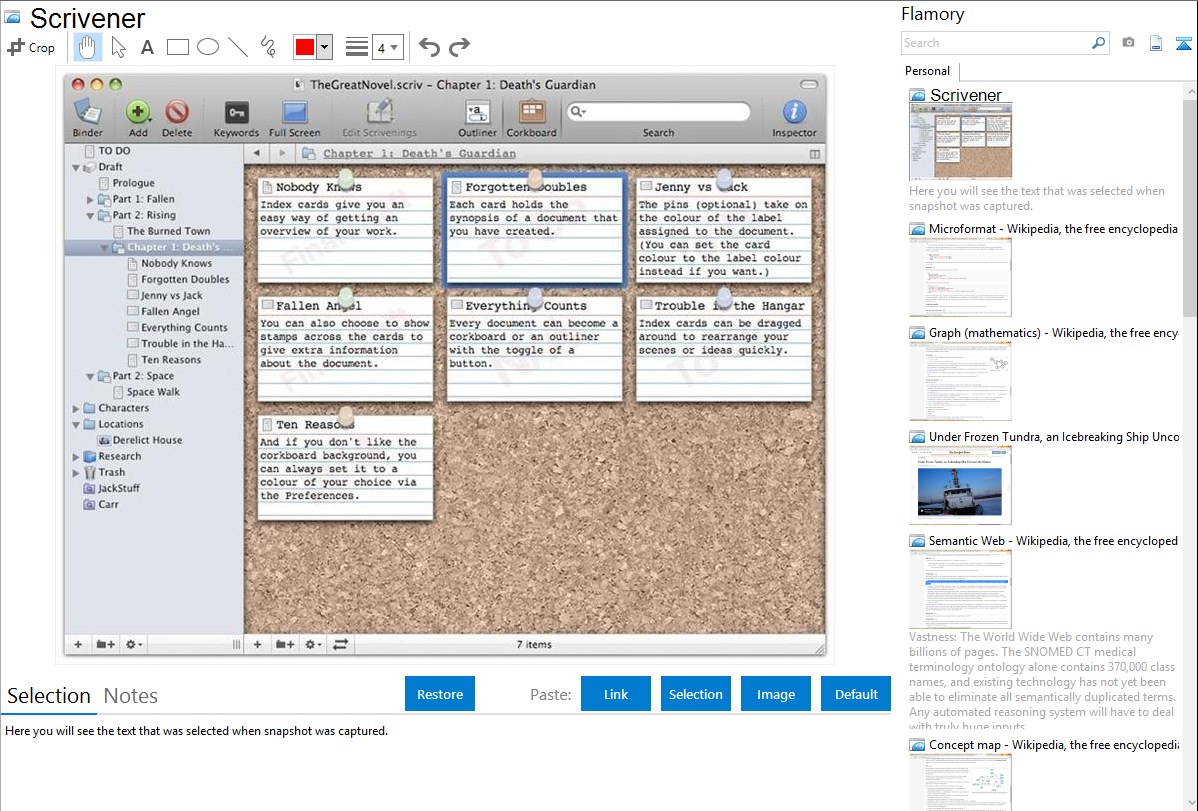Open the Concept map snapshot title
1198x811 pixels.
(x=1053, y=744)
